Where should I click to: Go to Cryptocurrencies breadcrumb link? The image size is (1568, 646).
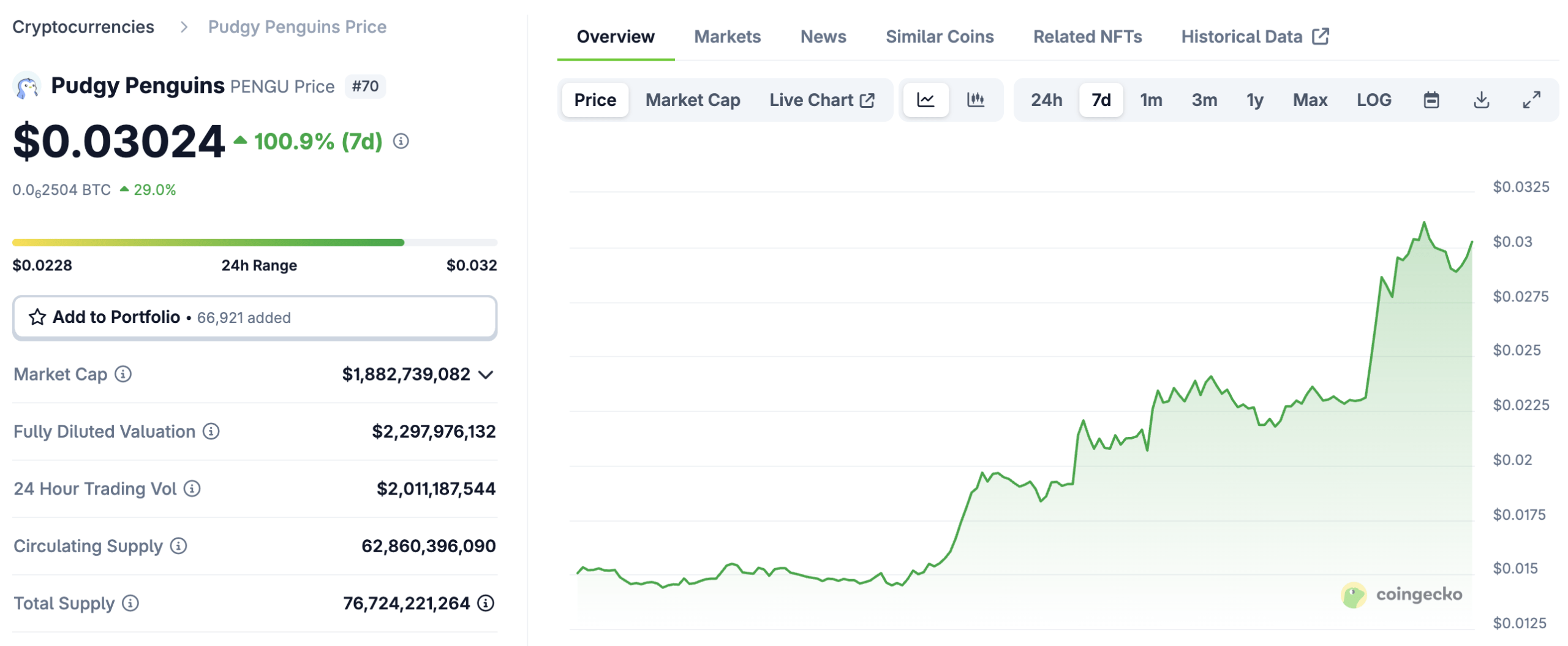(x=83, y=27)
